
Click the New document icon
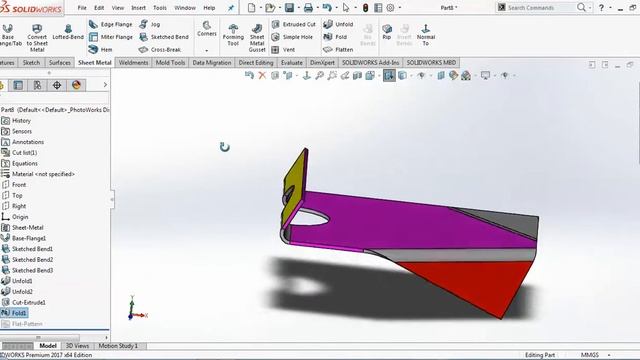pyautogui.click(x=251, y=8)
